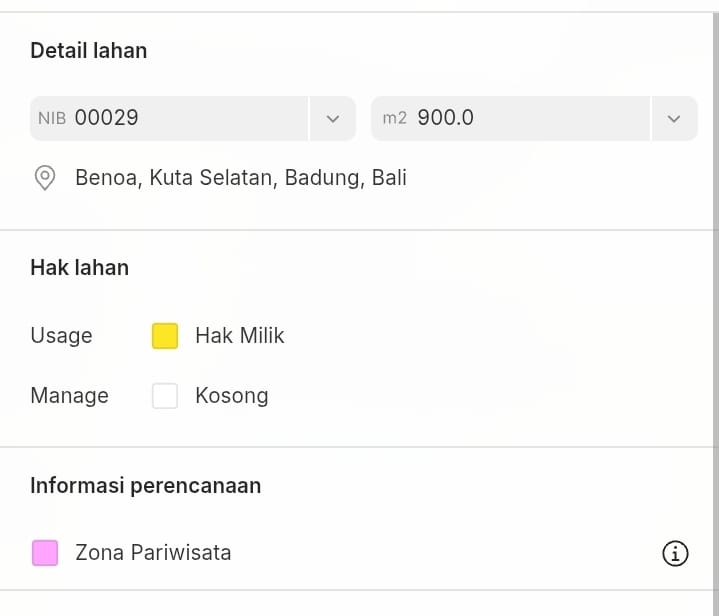Click the m2 unit label
Viewport: 719px width, 616px height.
[x=395, y=119]
